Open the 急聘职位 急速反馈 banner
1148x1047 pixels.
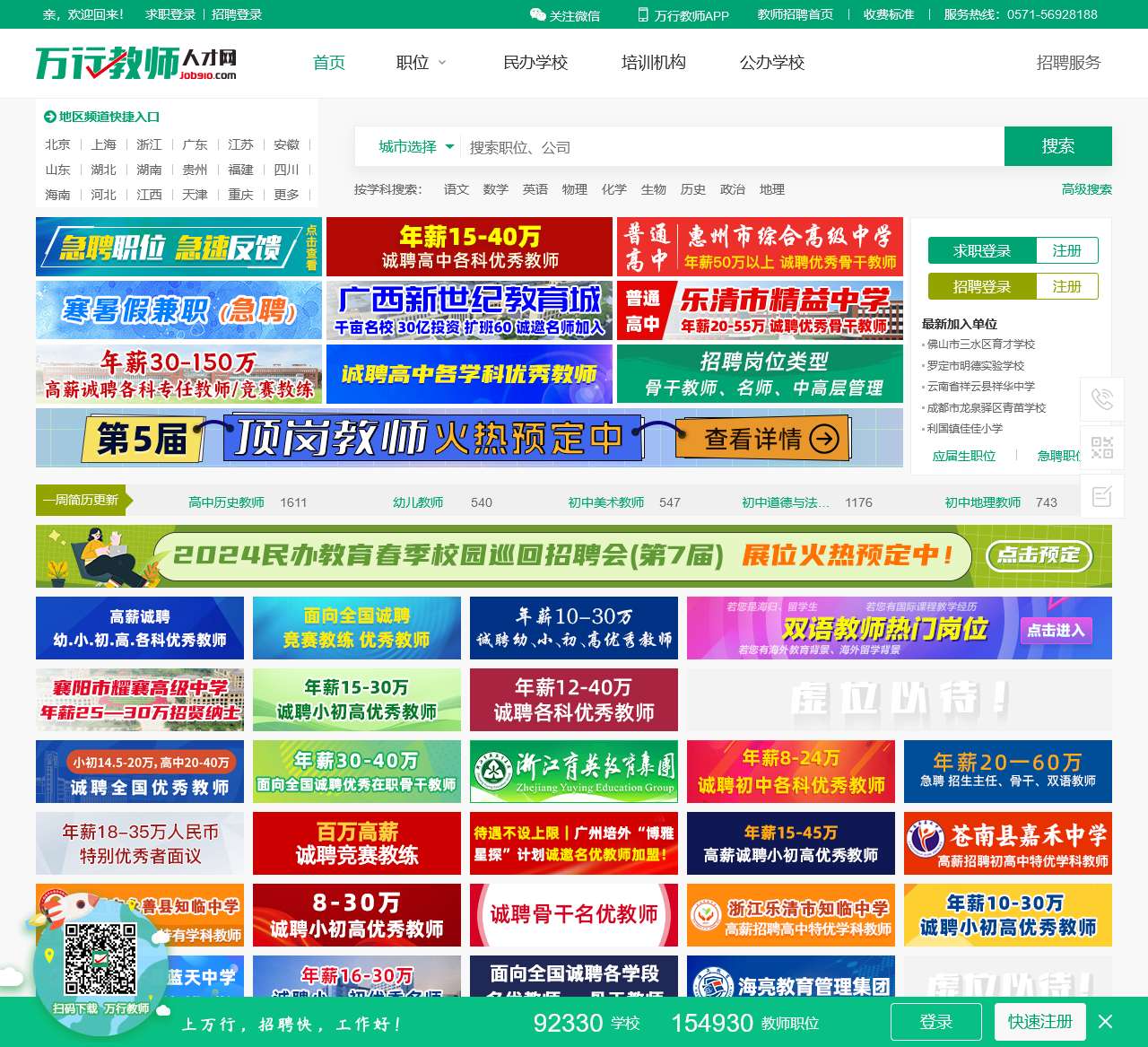click(178, 247)
